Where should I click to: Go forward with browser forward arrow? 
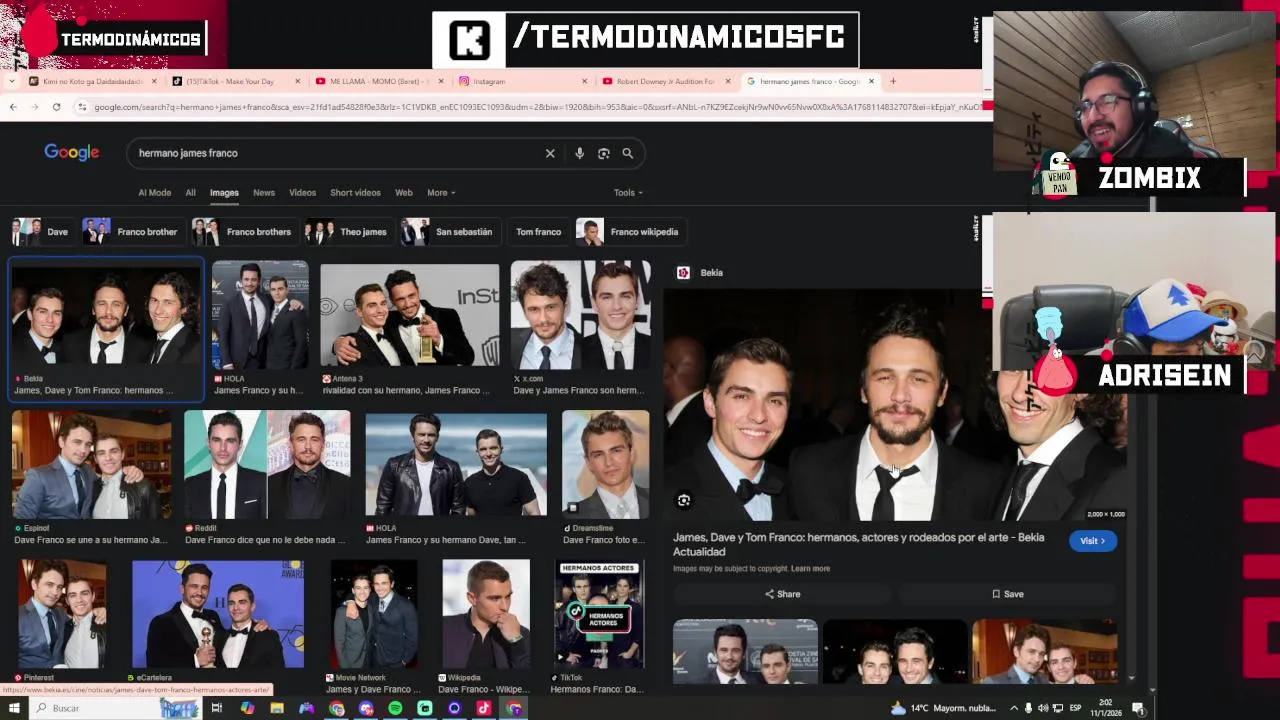[34, 107]
